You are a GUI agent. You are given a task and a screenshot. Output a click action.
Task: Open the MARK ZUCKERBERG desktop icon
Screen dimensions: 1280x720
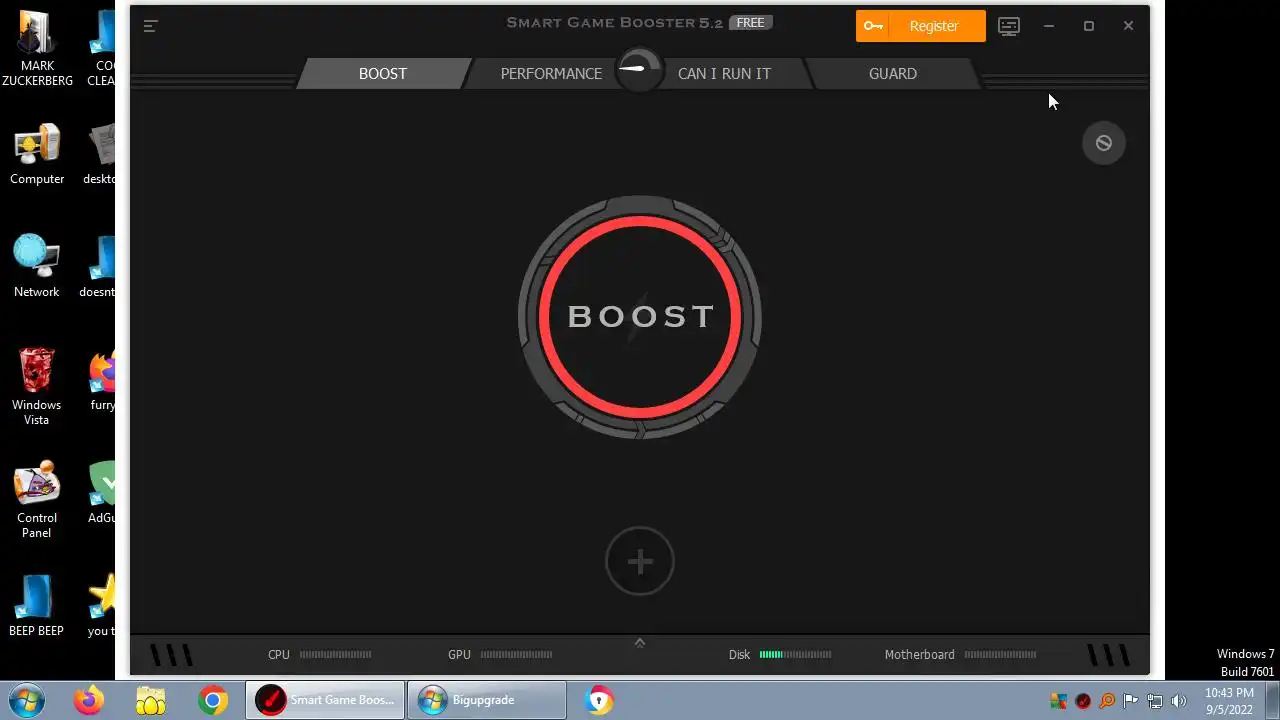(x=37, y=48)
